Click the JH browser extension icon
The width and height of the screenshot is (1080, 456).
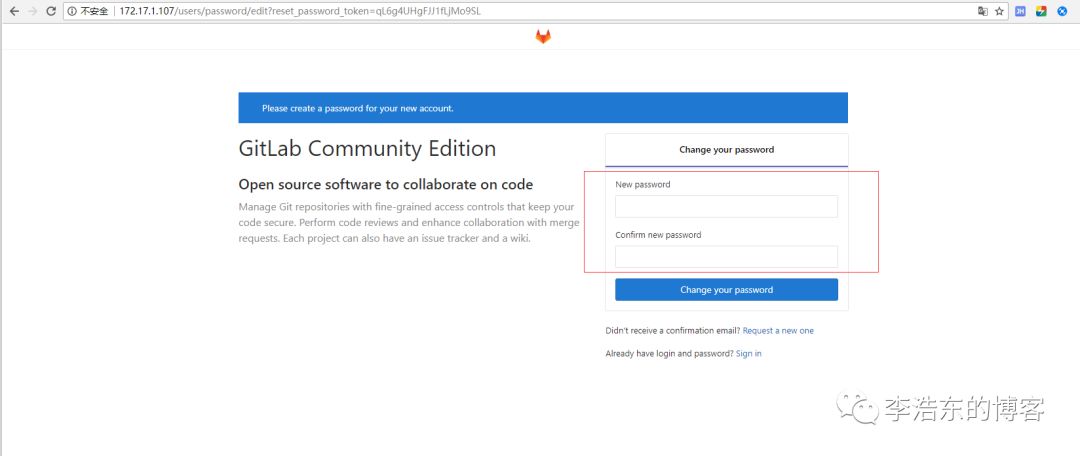[1021, 12]
